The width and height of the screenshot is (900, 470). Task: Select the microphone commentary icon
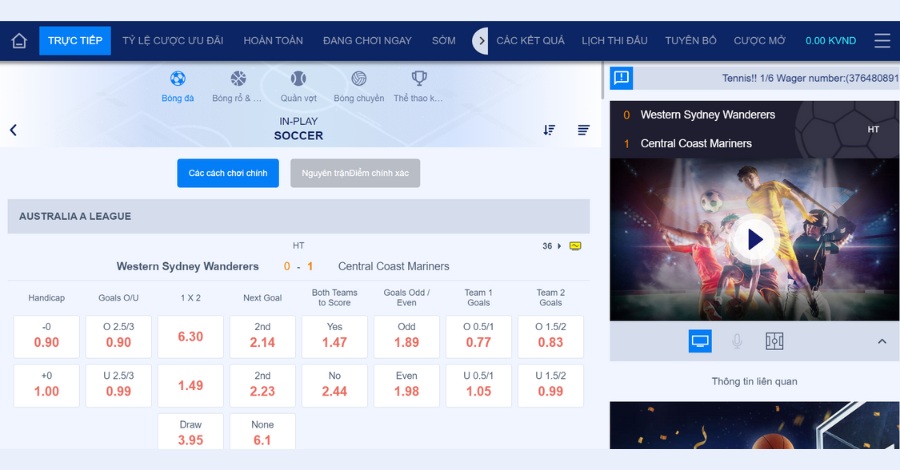tap(737, 341)
